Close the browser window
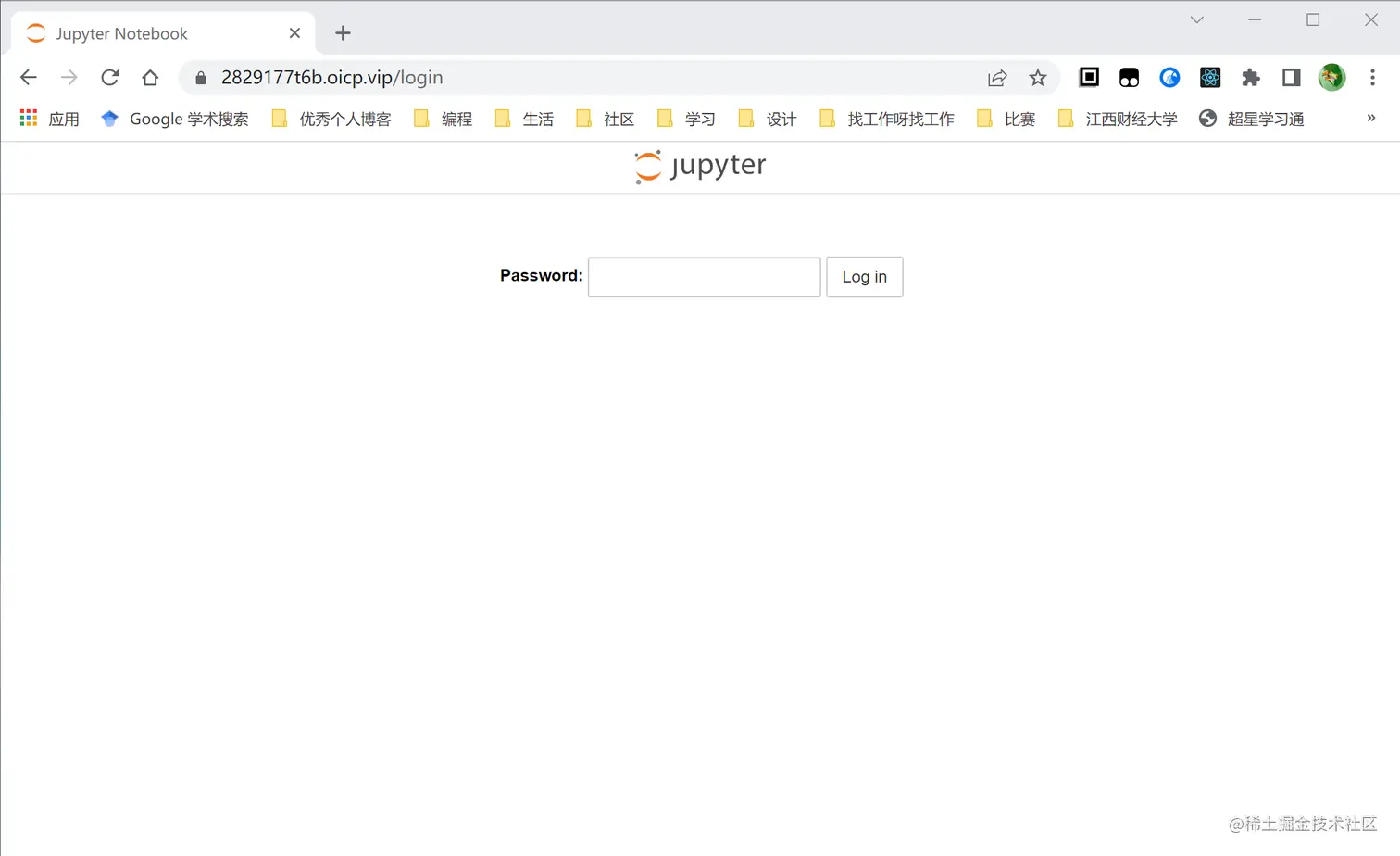 coord(1371,19)
